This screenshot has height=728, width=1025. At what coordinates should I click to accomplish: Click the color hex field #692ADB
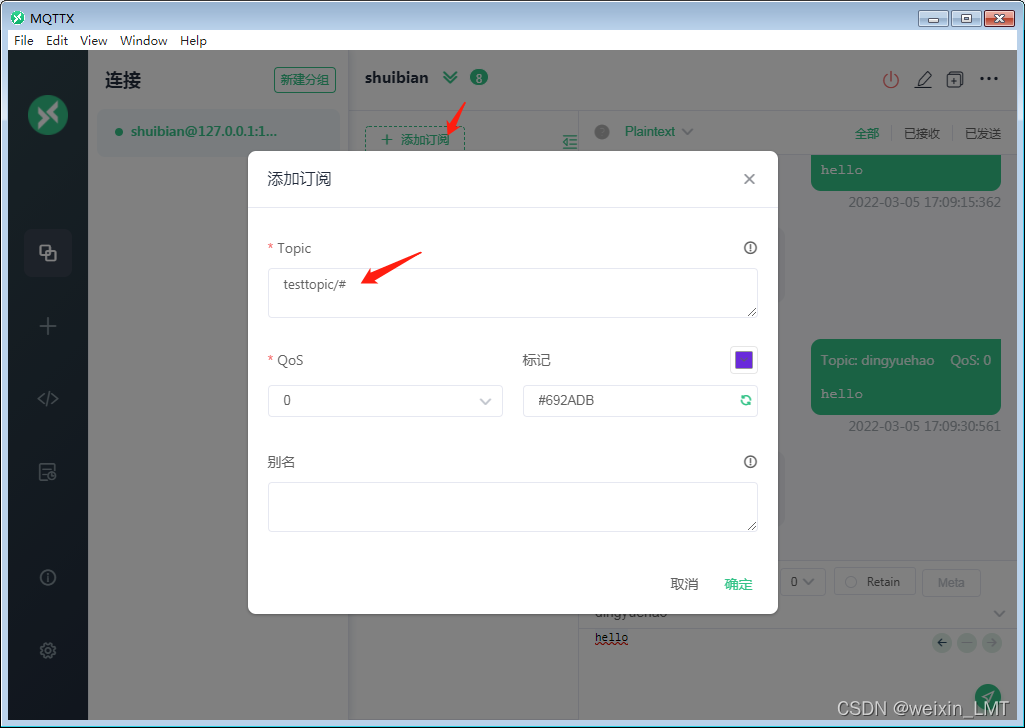[640, 401]
